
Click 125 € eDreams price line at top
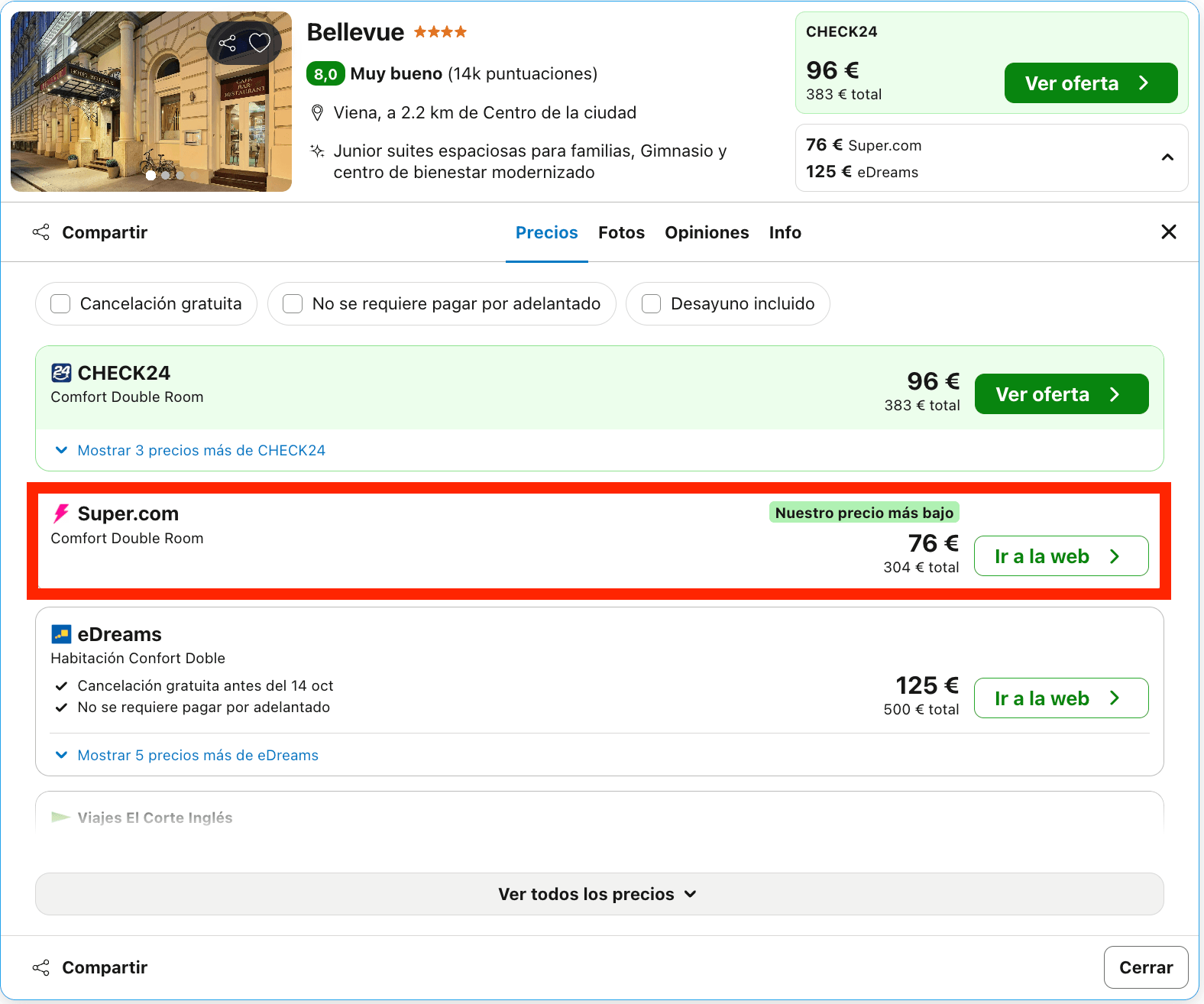(x=863, y=172)
